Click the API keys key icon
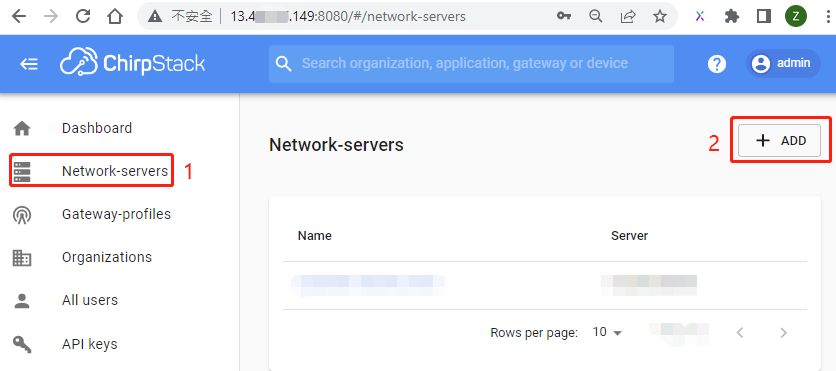Image resolution: width=836 pixels, height=371 pixels. 22,344
